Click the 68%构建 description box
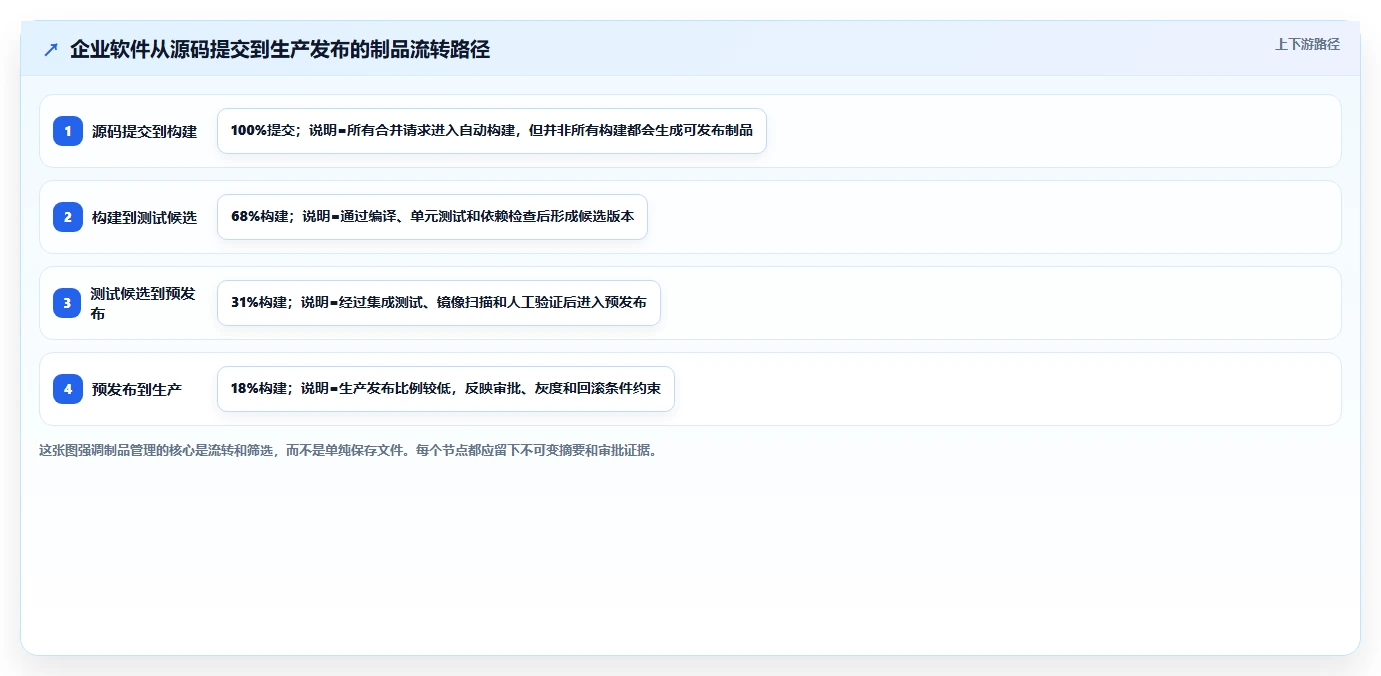Image resolution: width=1381 pixels, height=676 pixels. [432, 217]
